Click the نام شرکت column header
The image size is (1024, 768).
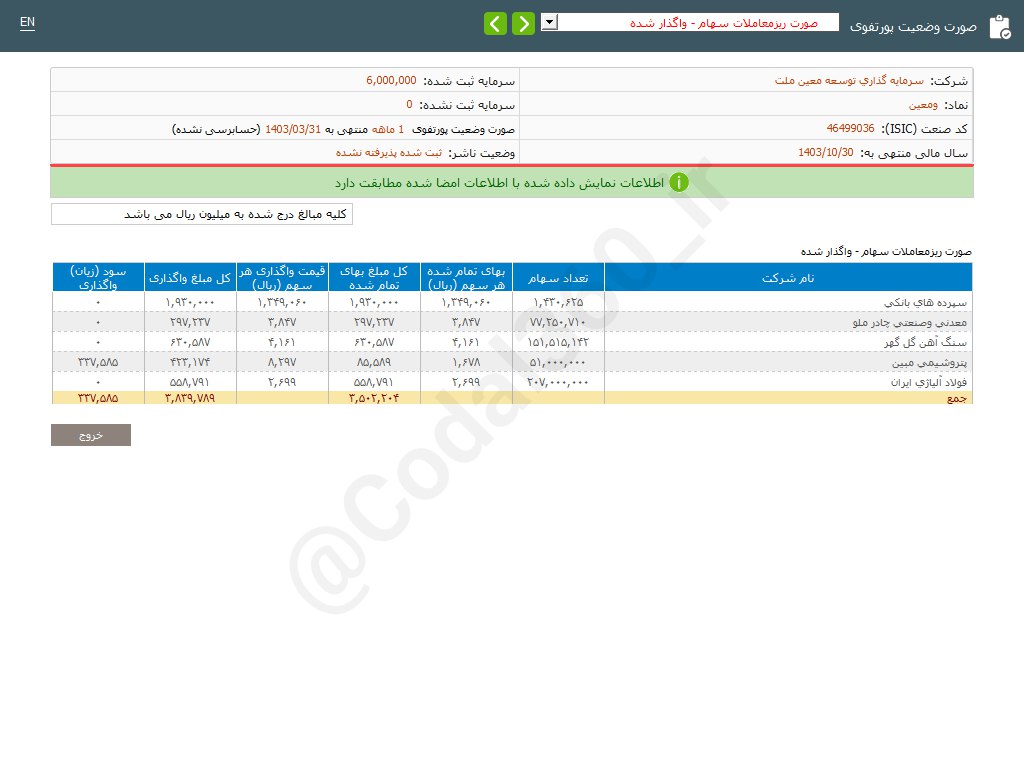point(788,277)
